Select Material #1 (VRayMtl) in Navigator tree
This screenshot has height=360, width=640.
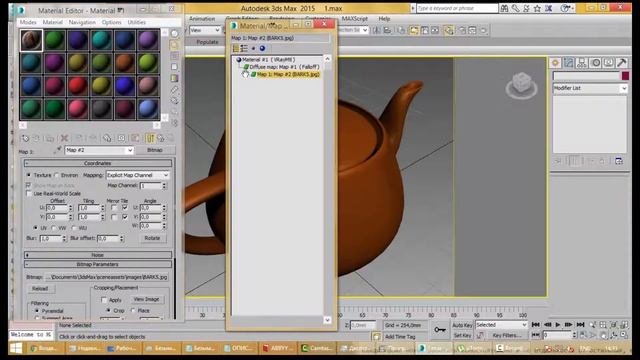pyautogui.click(x=268, y=60)
